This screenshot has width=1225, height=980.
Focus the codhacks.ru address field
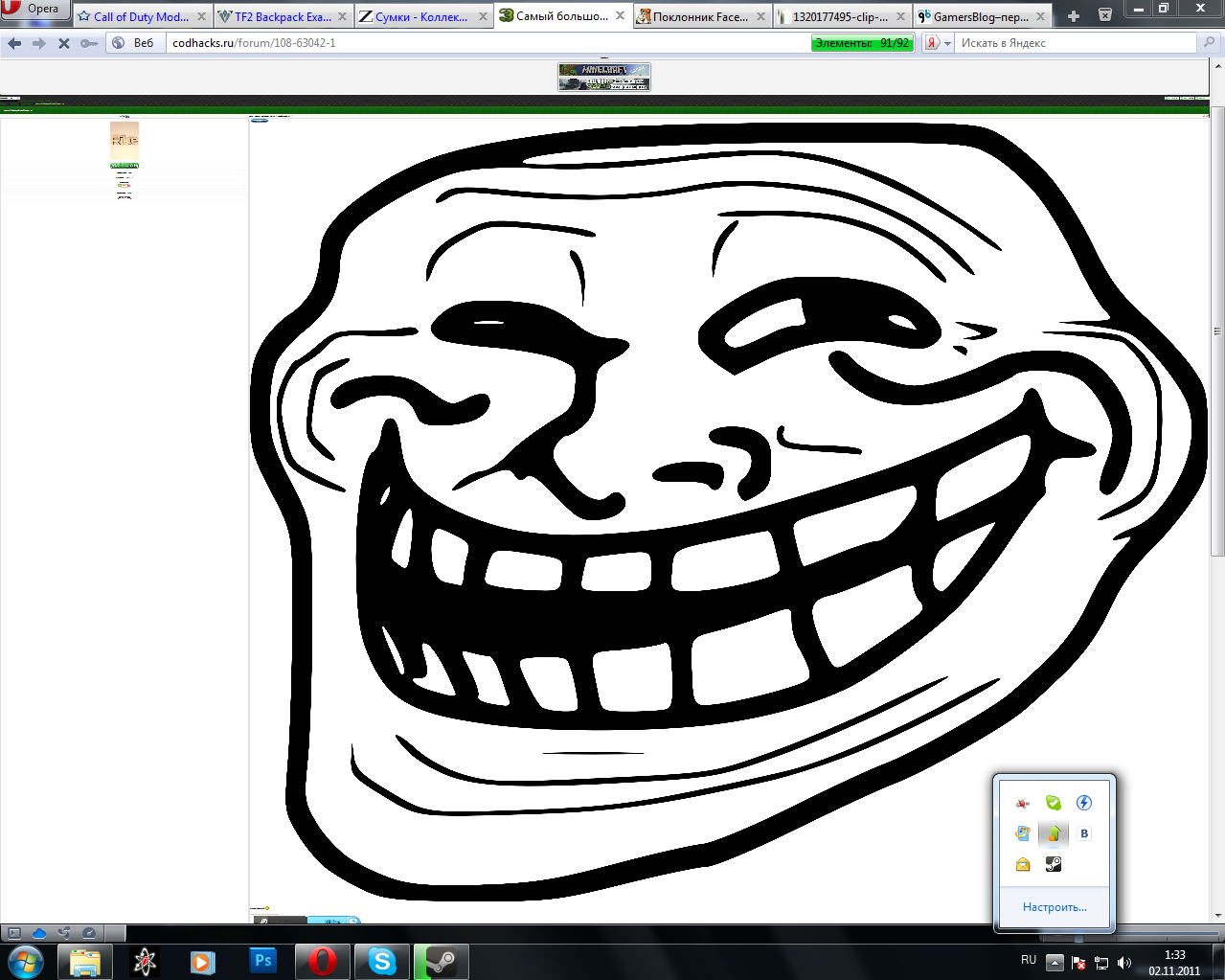(488, 43)
